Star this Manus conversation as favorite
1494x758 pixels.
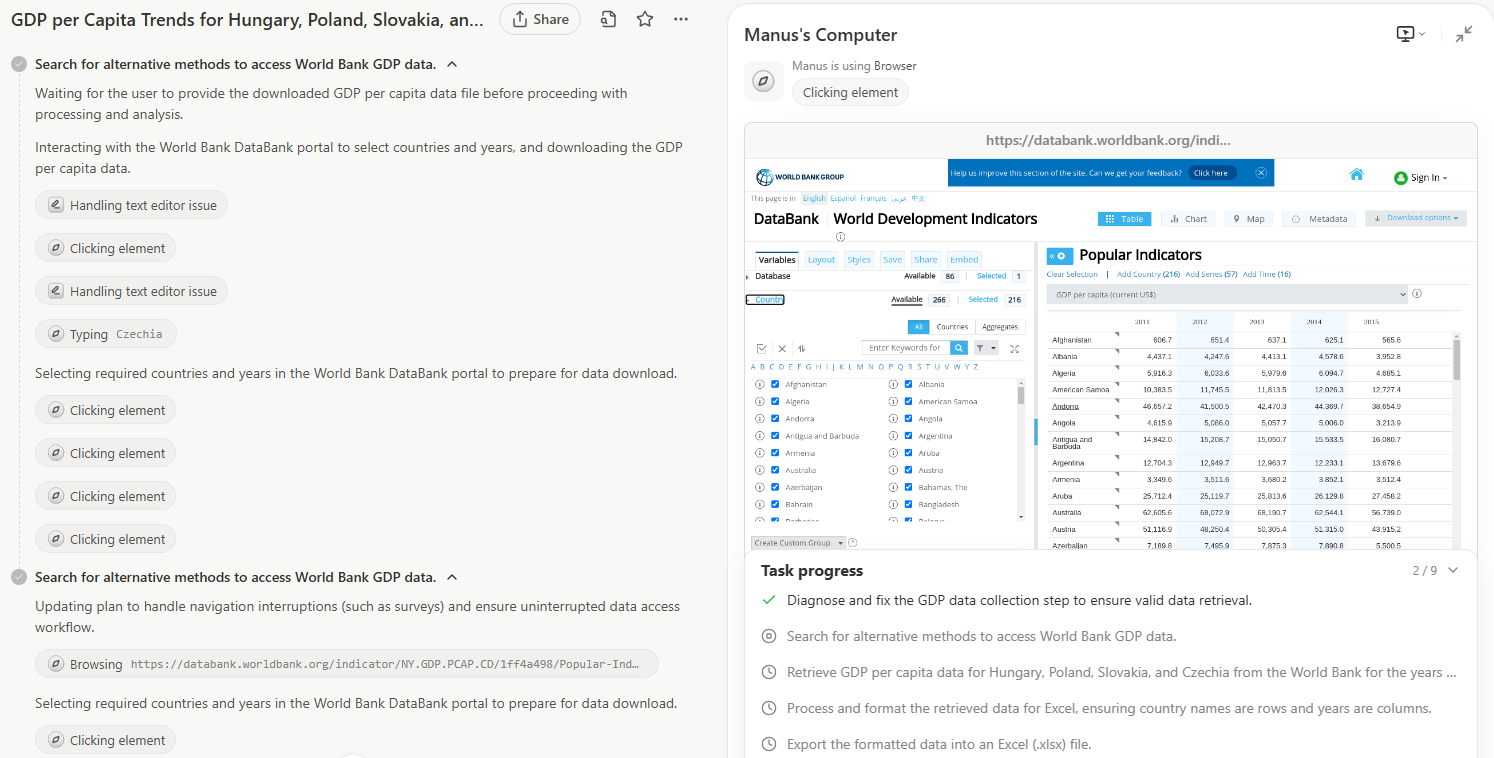645,19
